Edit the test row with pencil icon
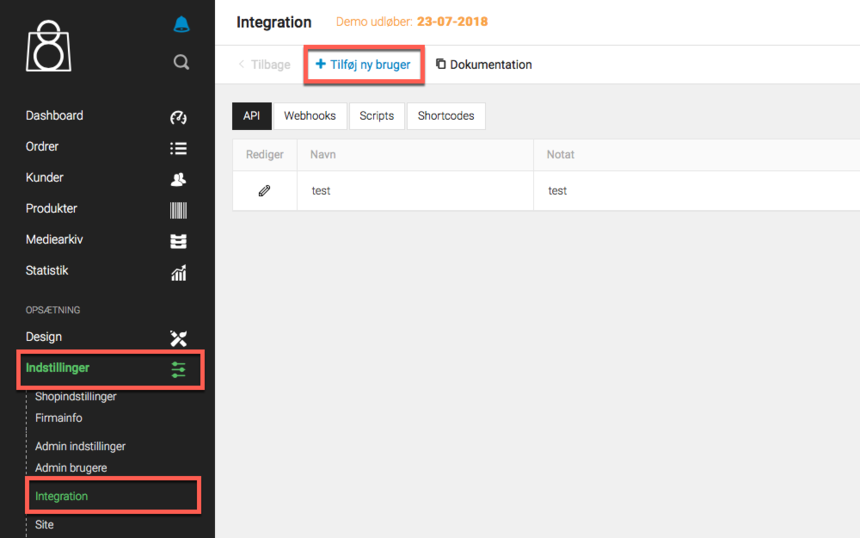The width and height of the screenshot is (860, 538). pyautogui.click(x=264, y=190)
